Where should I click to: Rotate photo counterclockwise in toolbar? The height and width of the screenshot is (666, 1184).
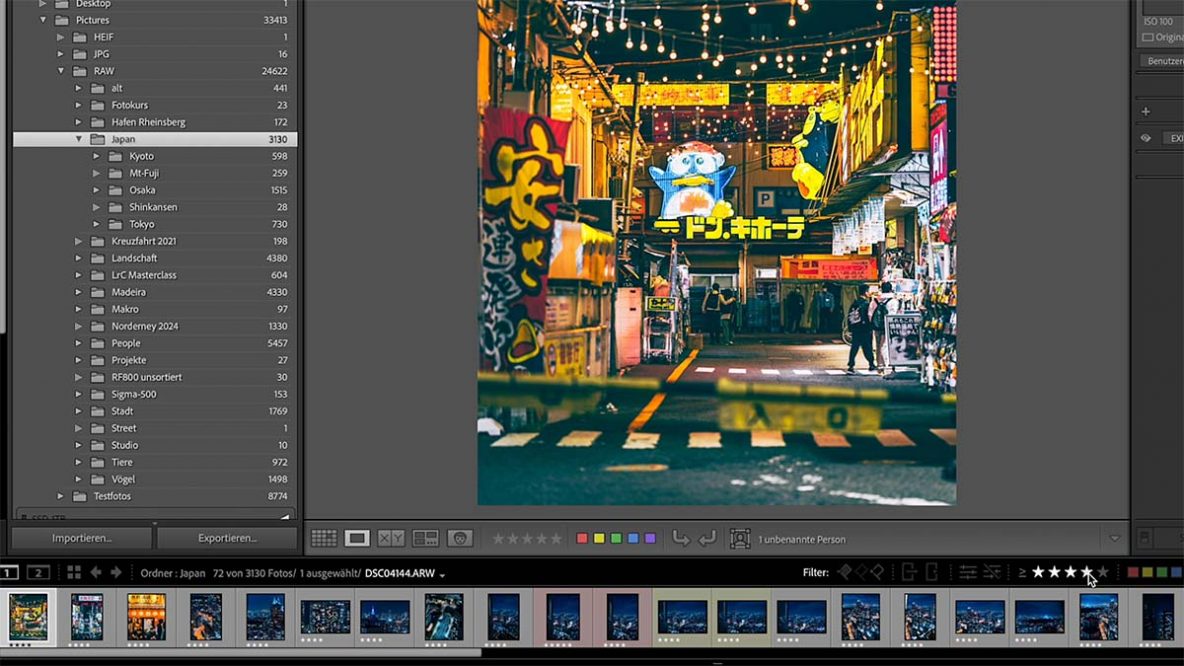[x=681, y=539]
